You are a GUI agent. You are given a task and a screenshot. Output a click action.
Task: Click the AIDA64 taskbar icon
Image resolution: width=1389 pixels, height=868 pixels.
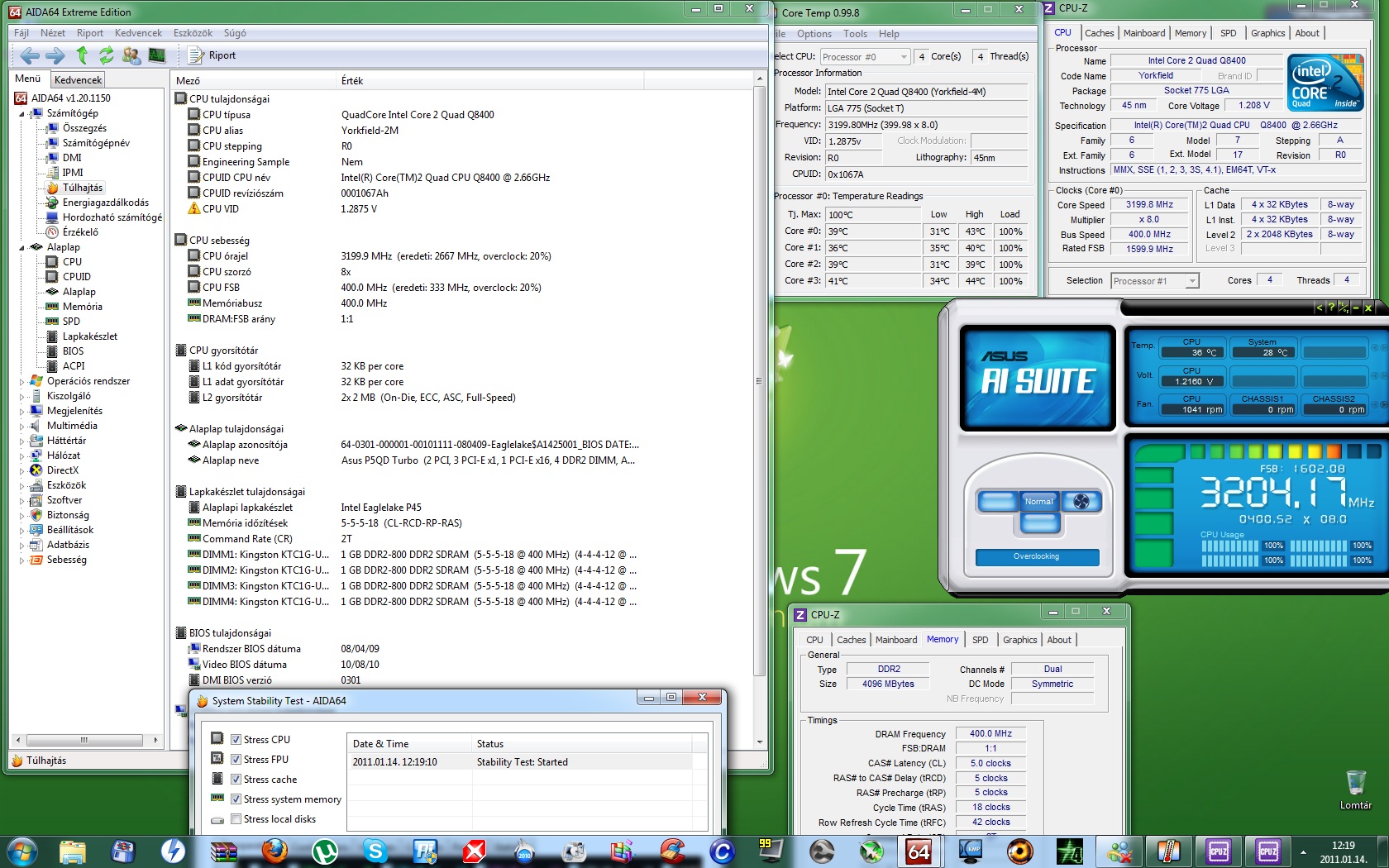point(919,851)
